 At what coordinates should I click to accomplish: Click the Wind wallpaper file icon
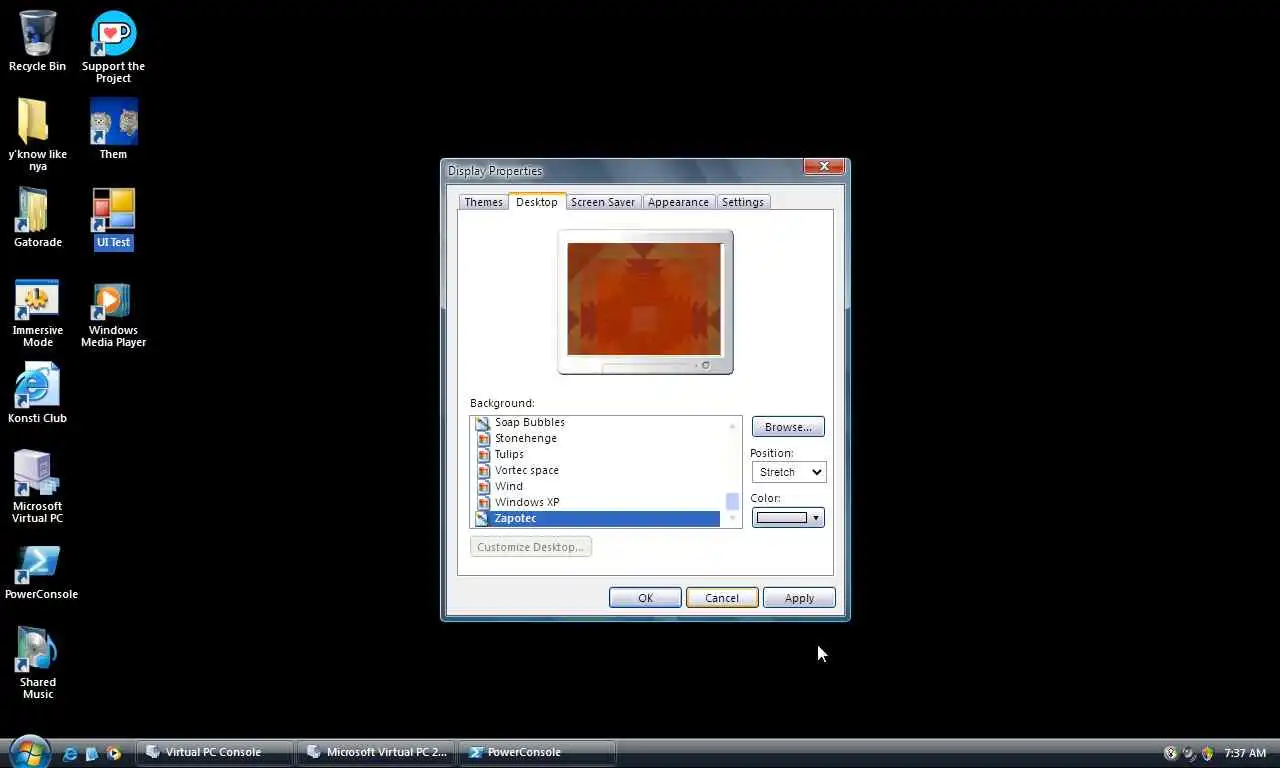coord(483,487)
